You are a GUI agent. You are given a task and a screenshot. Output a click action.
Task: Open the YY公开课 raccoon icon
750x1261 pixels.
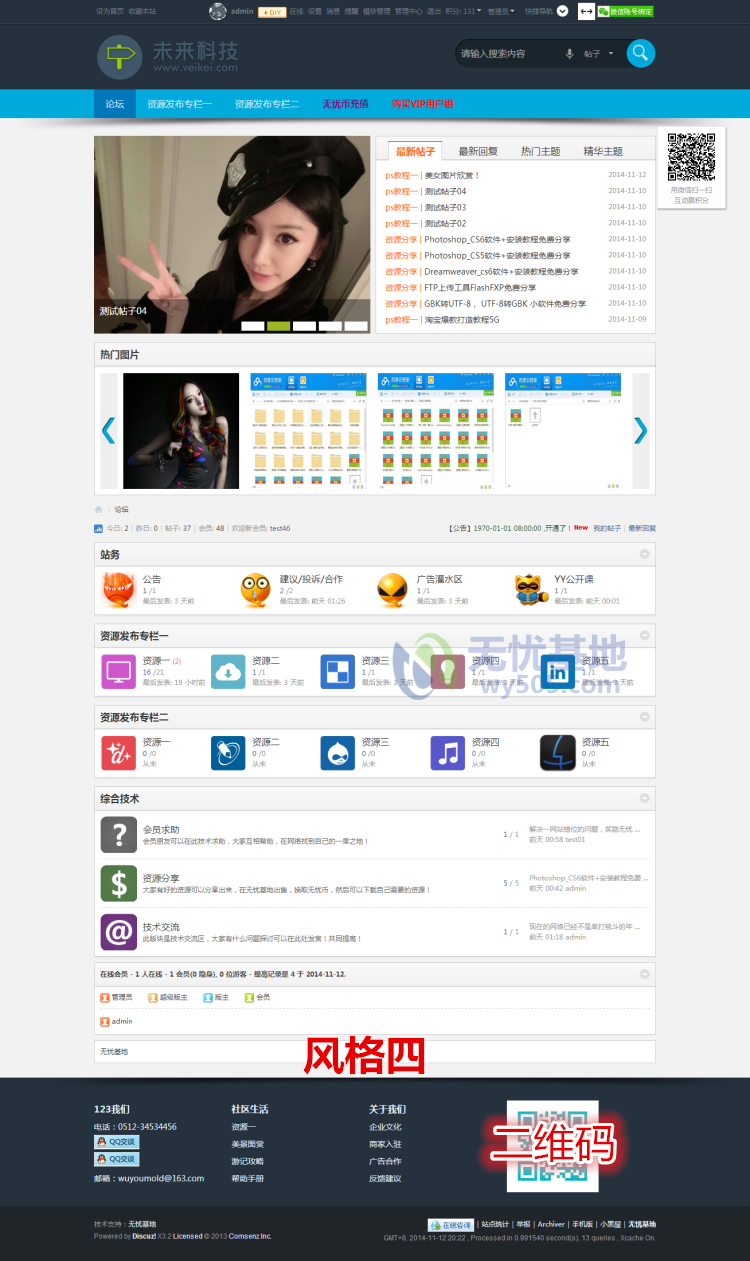coord(530,590)
